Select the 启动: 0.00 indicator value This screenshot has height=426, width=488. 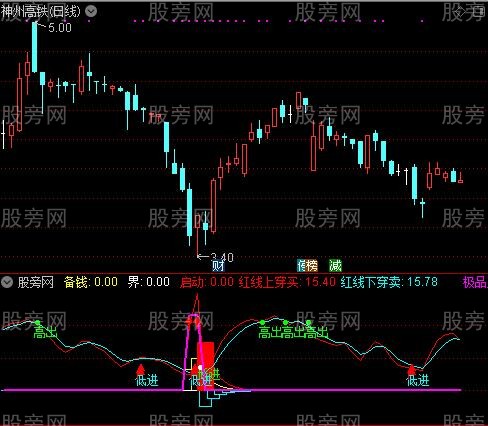(207, 282)
